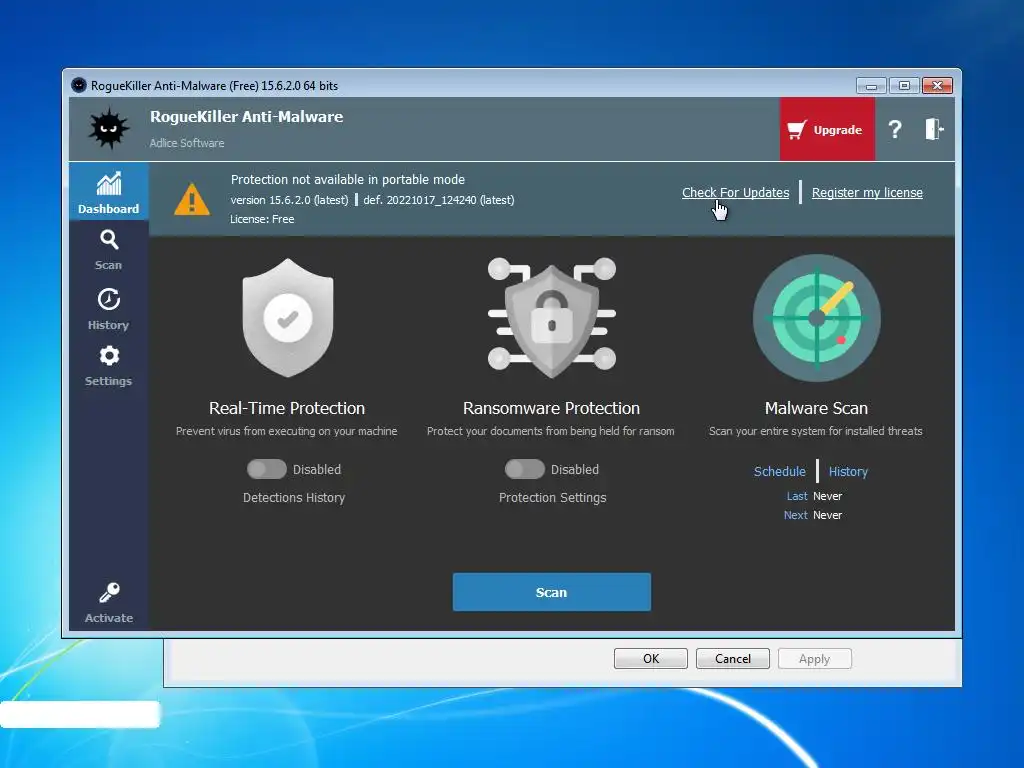Close the RogueKiller window
Image resolution: width=1024 pixels, height=768 pixels.
[x=937, y=86]
